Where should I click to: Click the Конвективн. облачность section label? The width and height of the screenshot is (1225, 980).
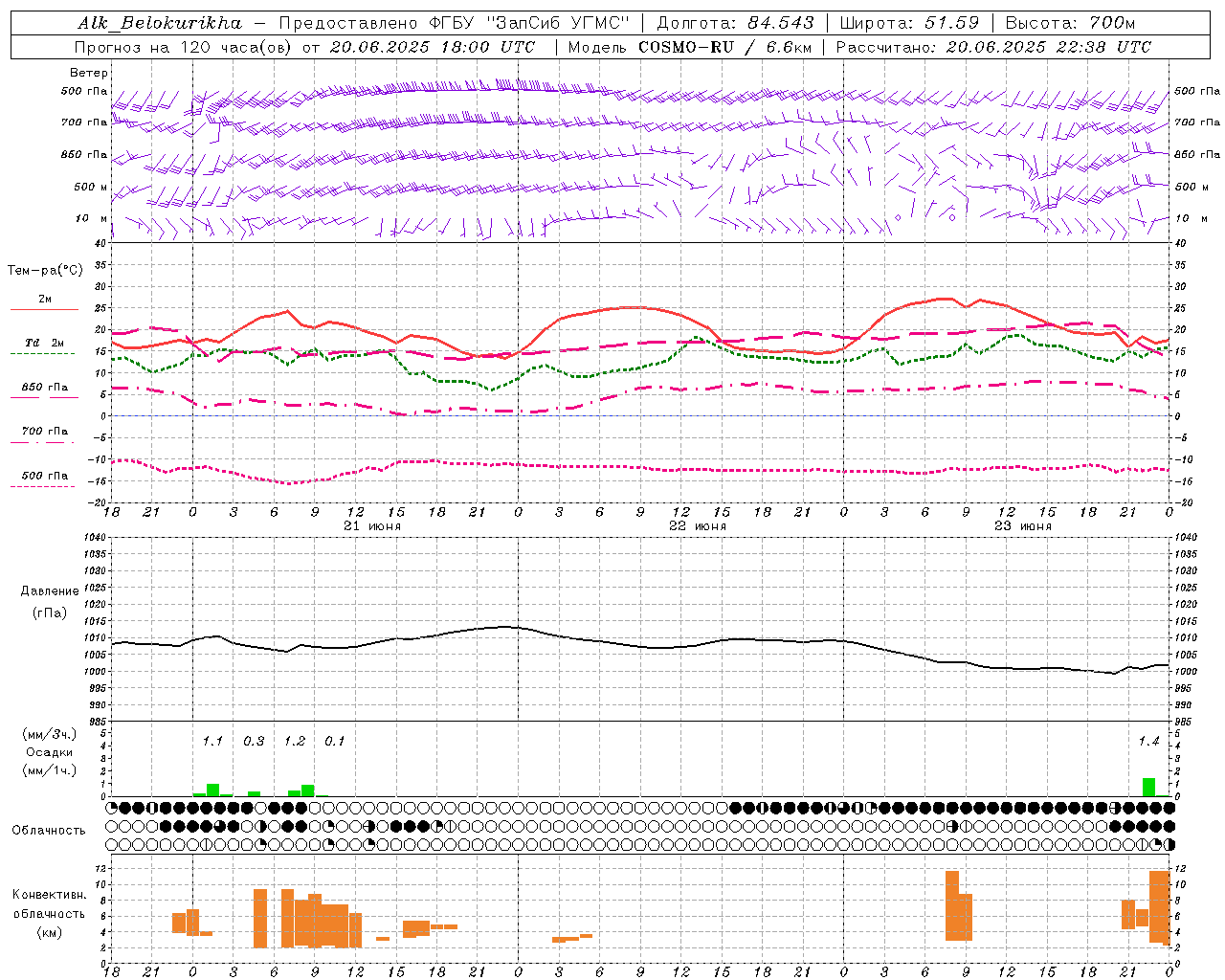(x=49, y=904)
